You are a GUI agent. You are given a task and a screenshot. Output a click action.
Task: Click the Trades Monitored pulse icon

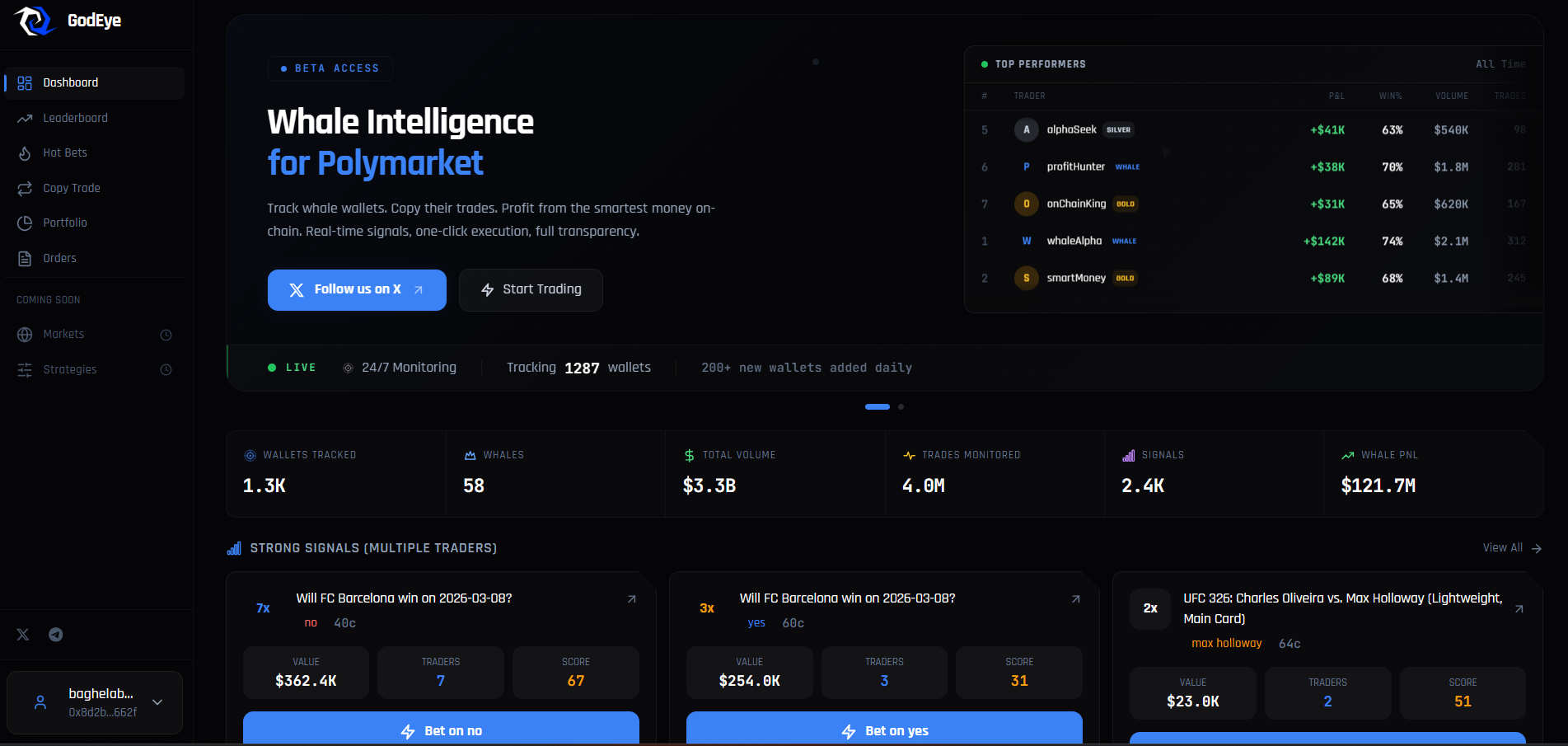(x=909, y=455)
